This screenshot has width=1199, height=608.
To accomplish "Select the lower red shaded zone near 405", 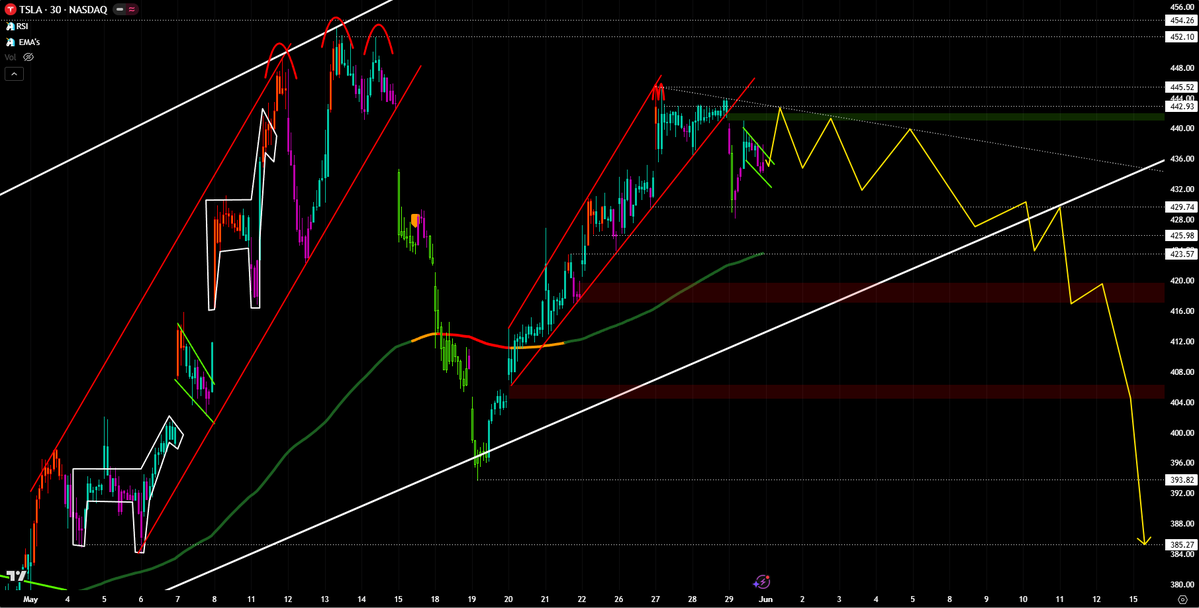I will (x=837, y=392).
